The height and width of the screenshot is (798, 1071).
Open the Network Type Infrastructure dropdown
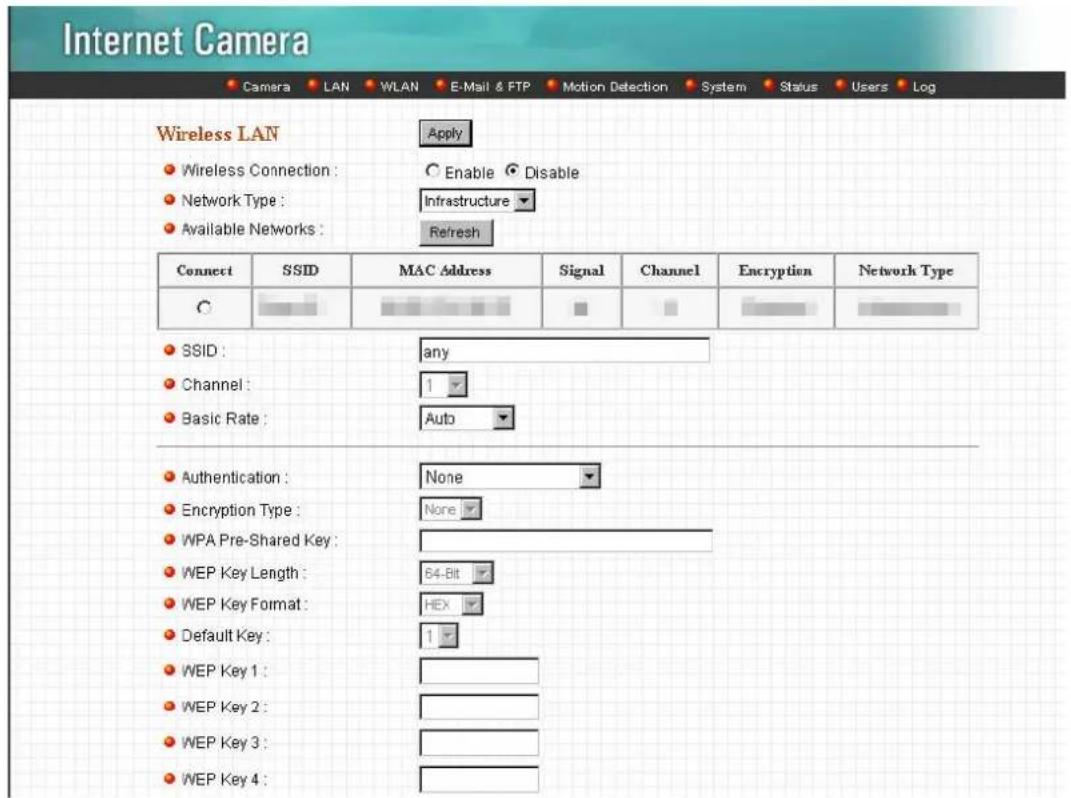477,201
